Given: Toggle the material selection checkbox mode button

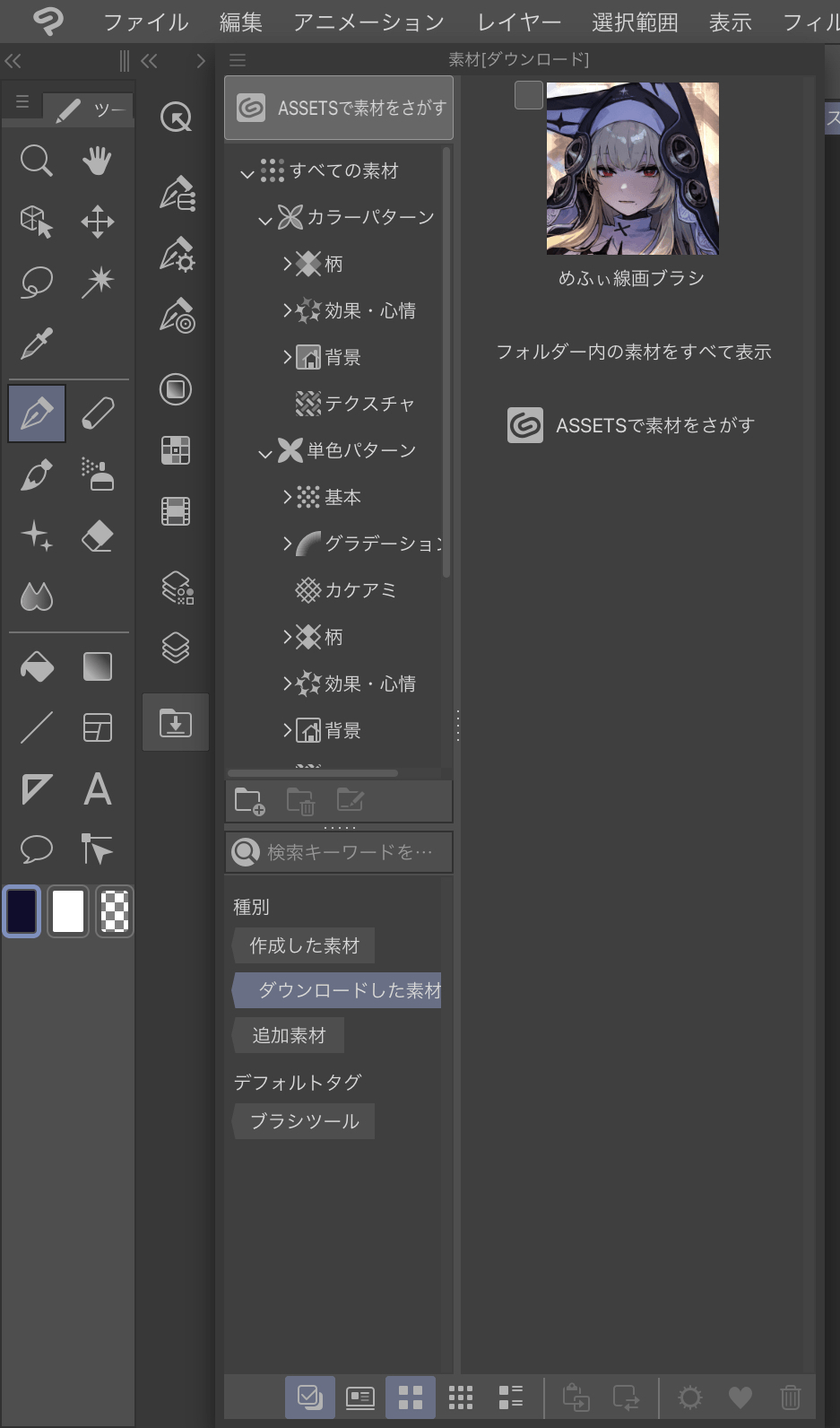Looking at the screenshot, I should (x=310, y=1397).
